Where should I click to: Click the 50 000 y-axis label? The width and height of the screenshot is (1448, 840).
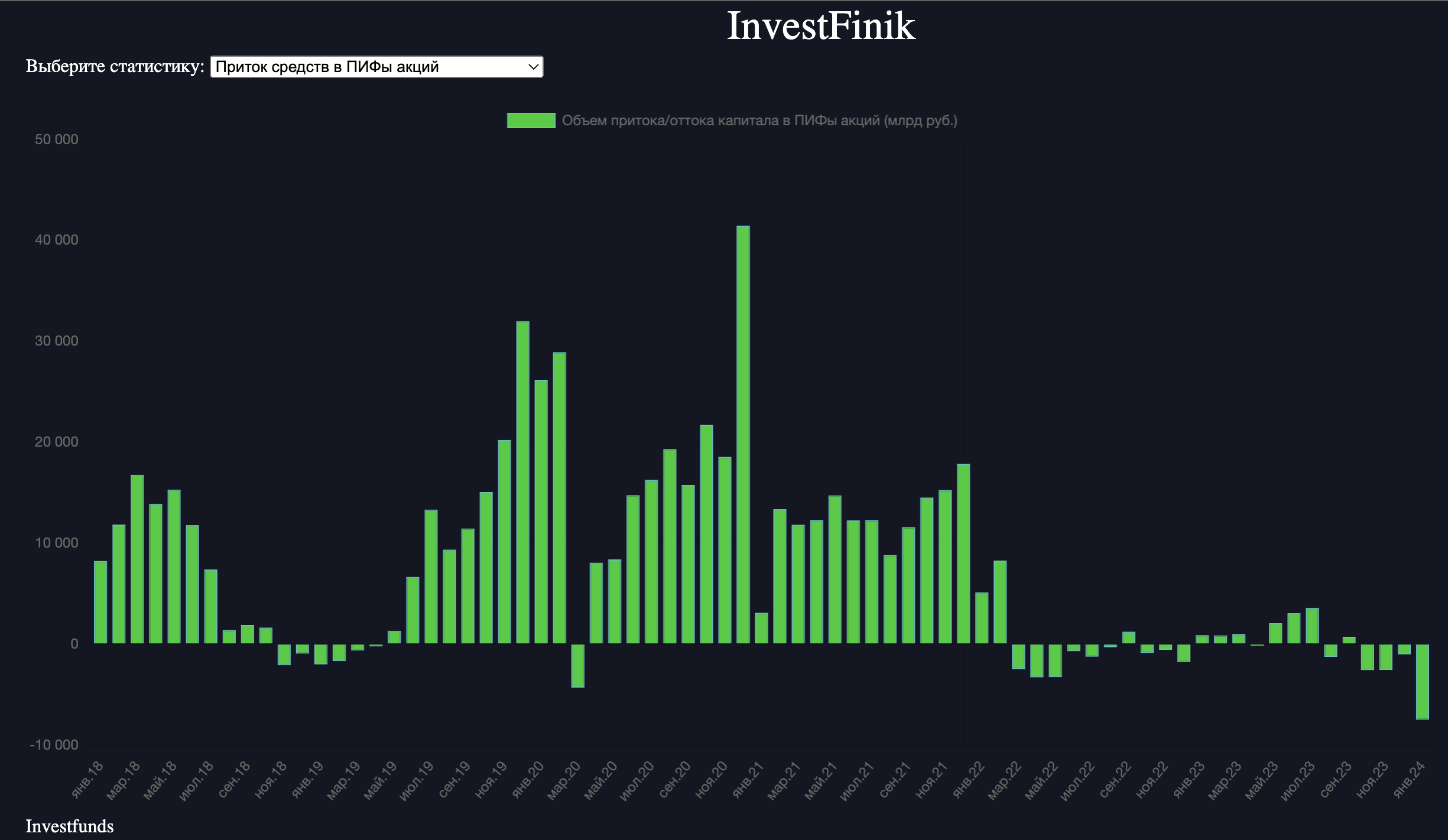pos(56,139)
